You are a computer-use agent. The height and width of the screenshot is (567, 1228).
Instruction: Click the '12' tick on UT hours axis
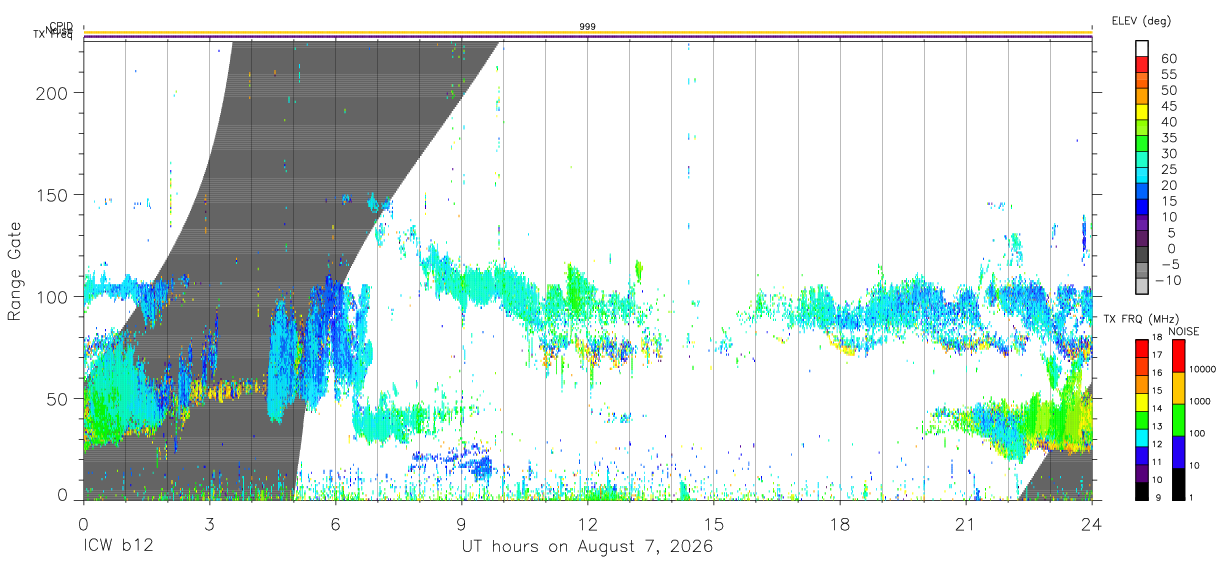pyautogui.click(x=587, y=524)
